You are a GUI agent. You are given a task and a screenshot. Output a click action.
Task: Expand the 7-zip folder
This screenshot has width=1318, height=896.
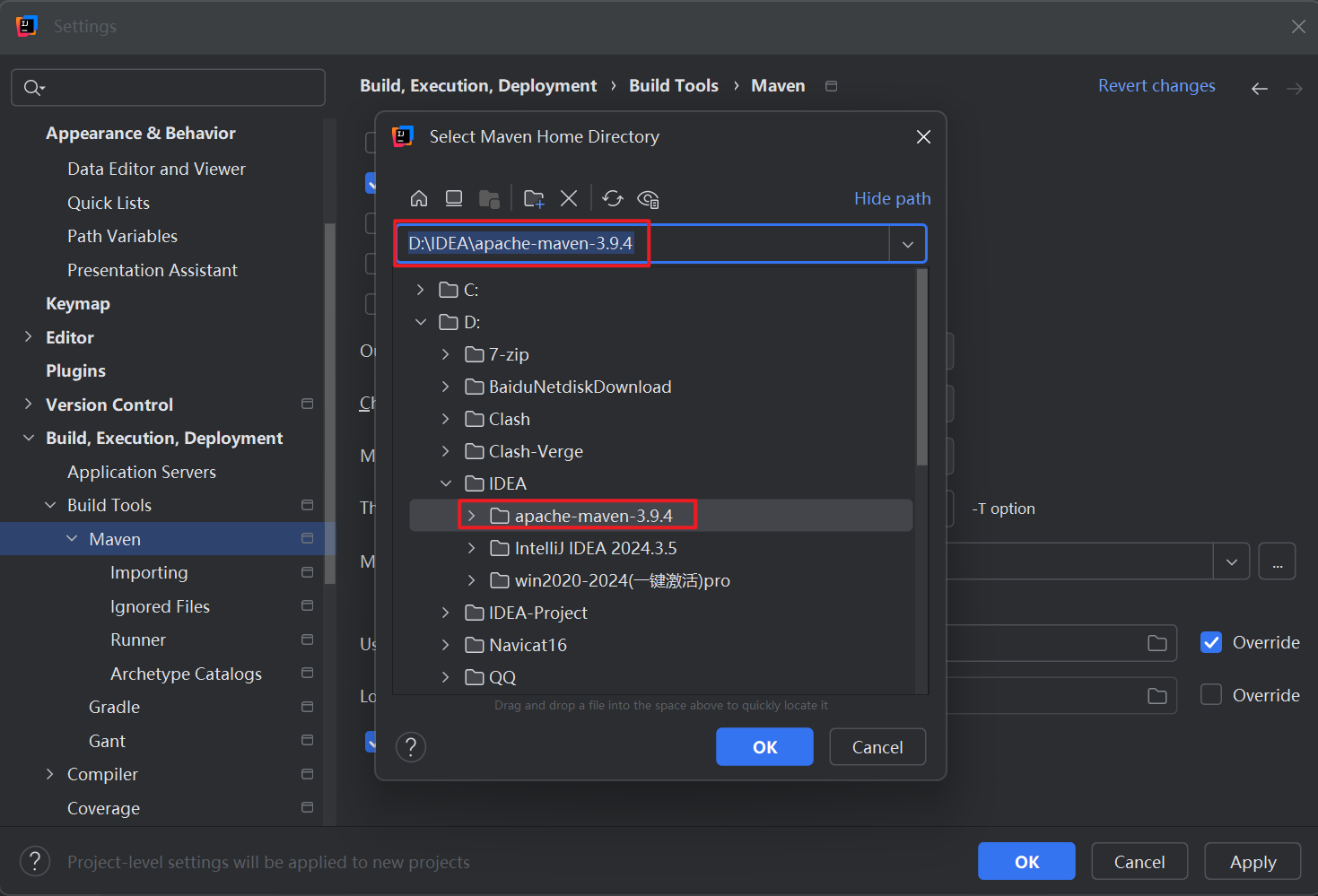pyautogui.click(x=445, y=354)
